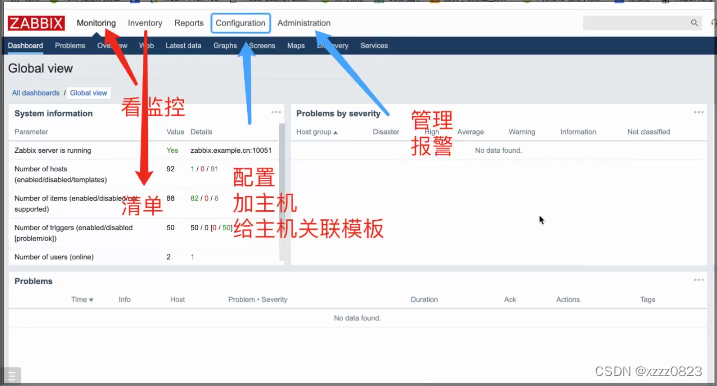
Task: Open the Latest data submenu
Action: (x=183, y=45)
